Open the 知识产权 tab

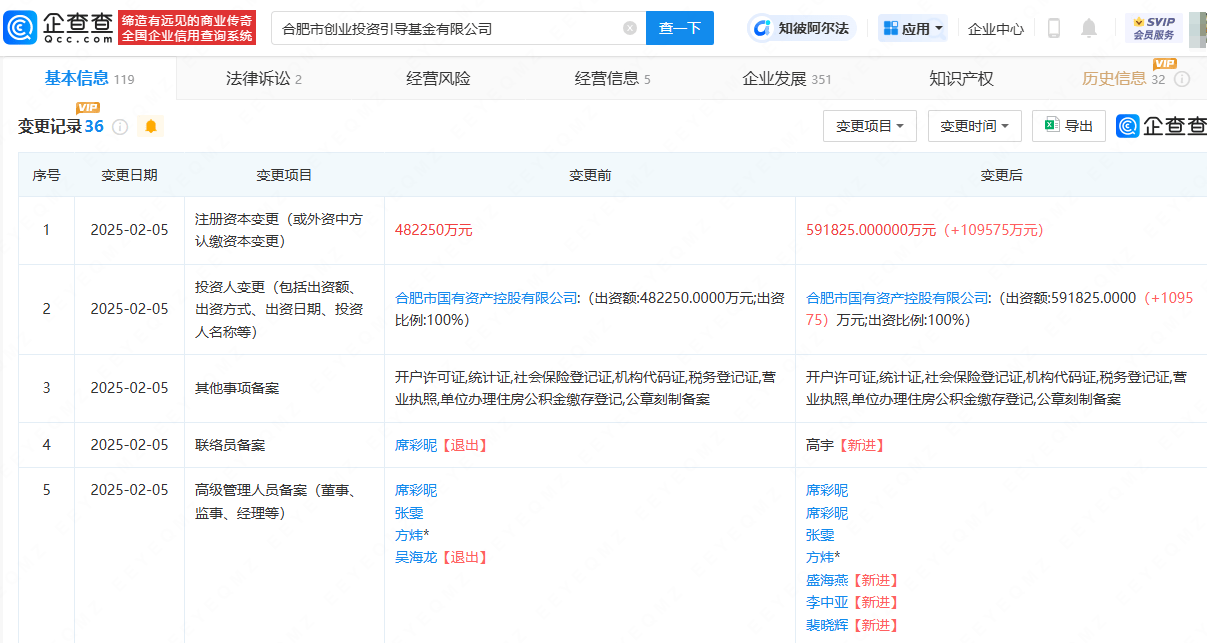pyautogui.click(x=961, y=79)
